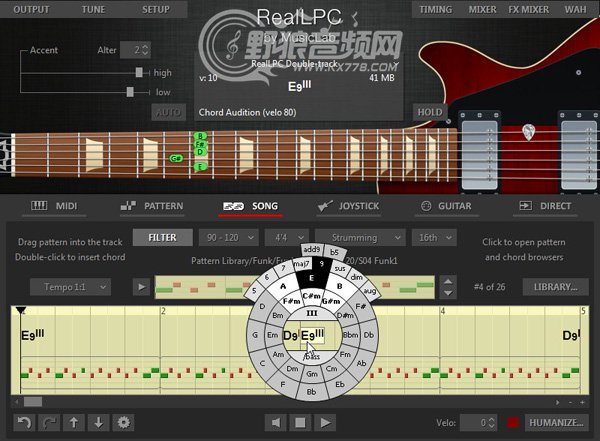Click the E9 chord at track start
The width and height of the screenshot is (600, 441).
(33, 335)
